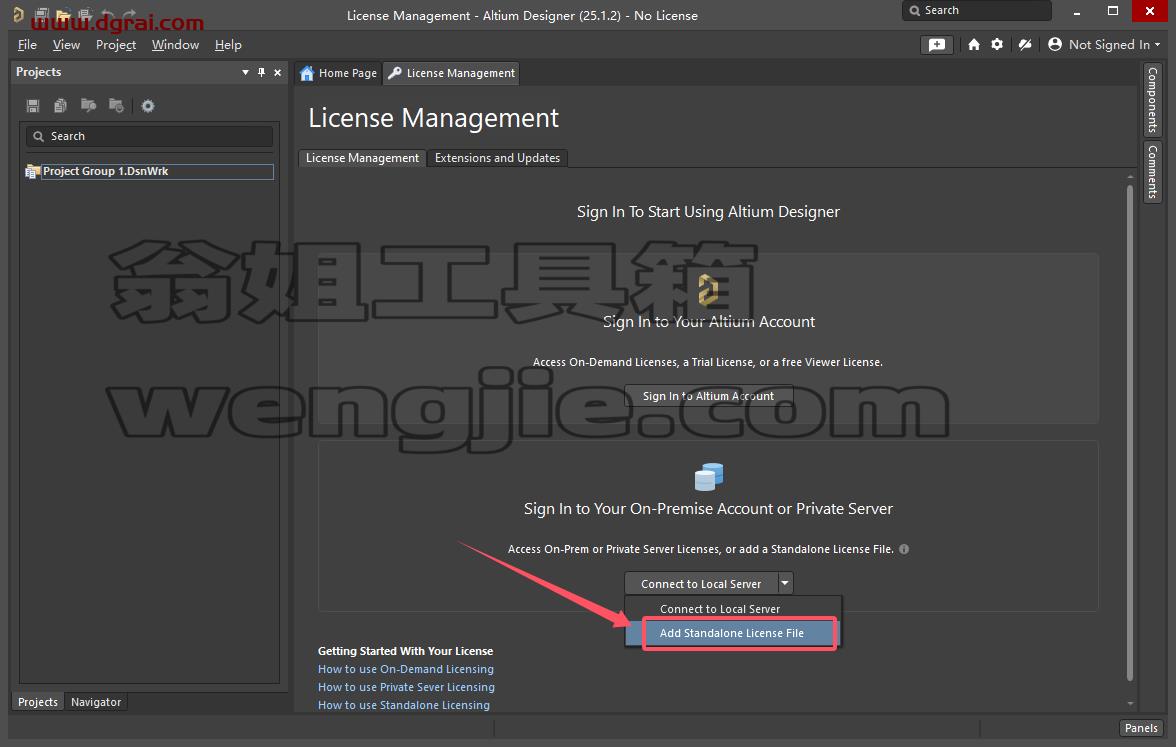The height and width of the screenshot is (747, 1176).
Task: Close the Projects panel
Action: 278,72
